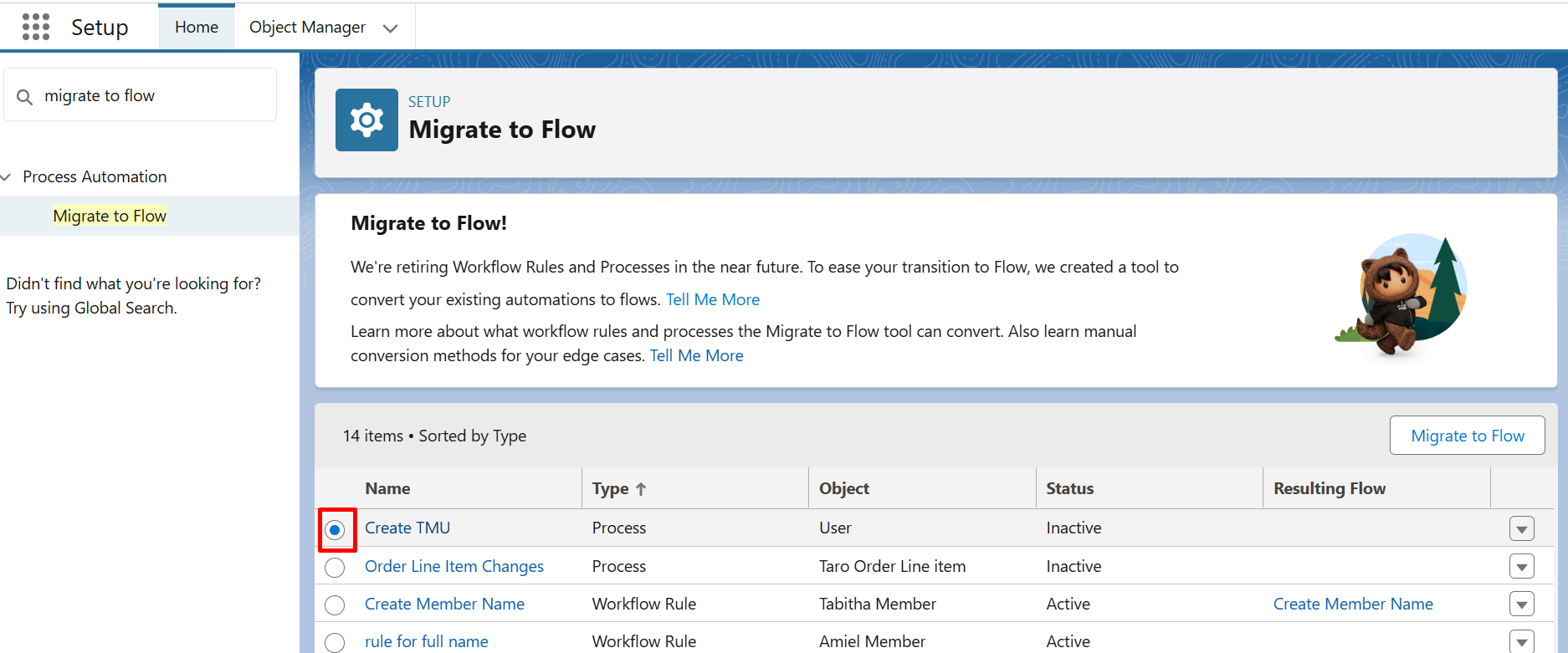
Task: Click the Migrate to Flow button
Action: click(x=1467, y=436)
